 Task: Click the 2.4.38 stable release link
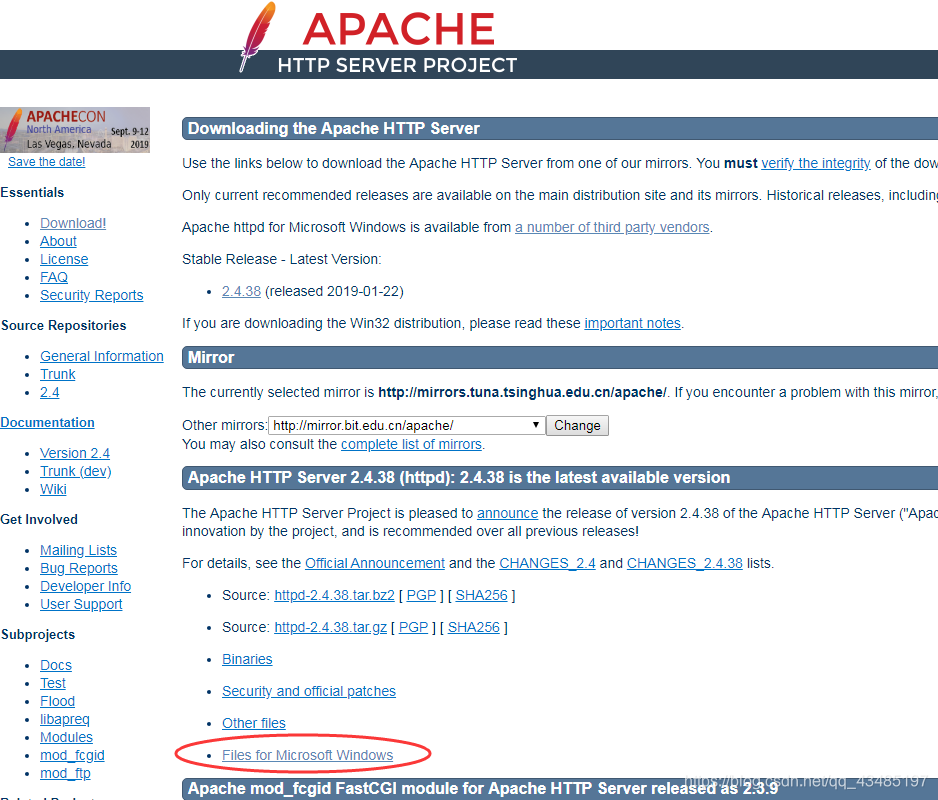[x=241, y=291]
